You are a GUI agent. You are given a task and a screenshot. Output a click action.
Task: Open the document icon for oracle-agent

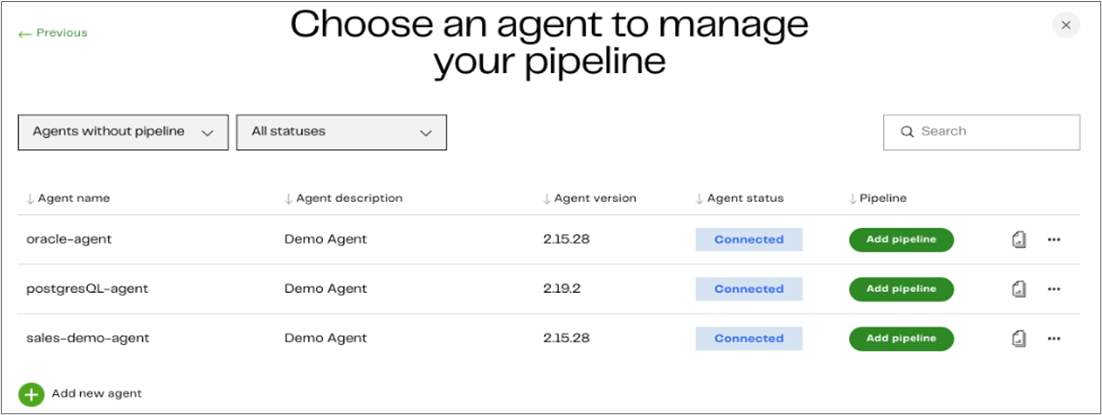(x=1019, y=240)
